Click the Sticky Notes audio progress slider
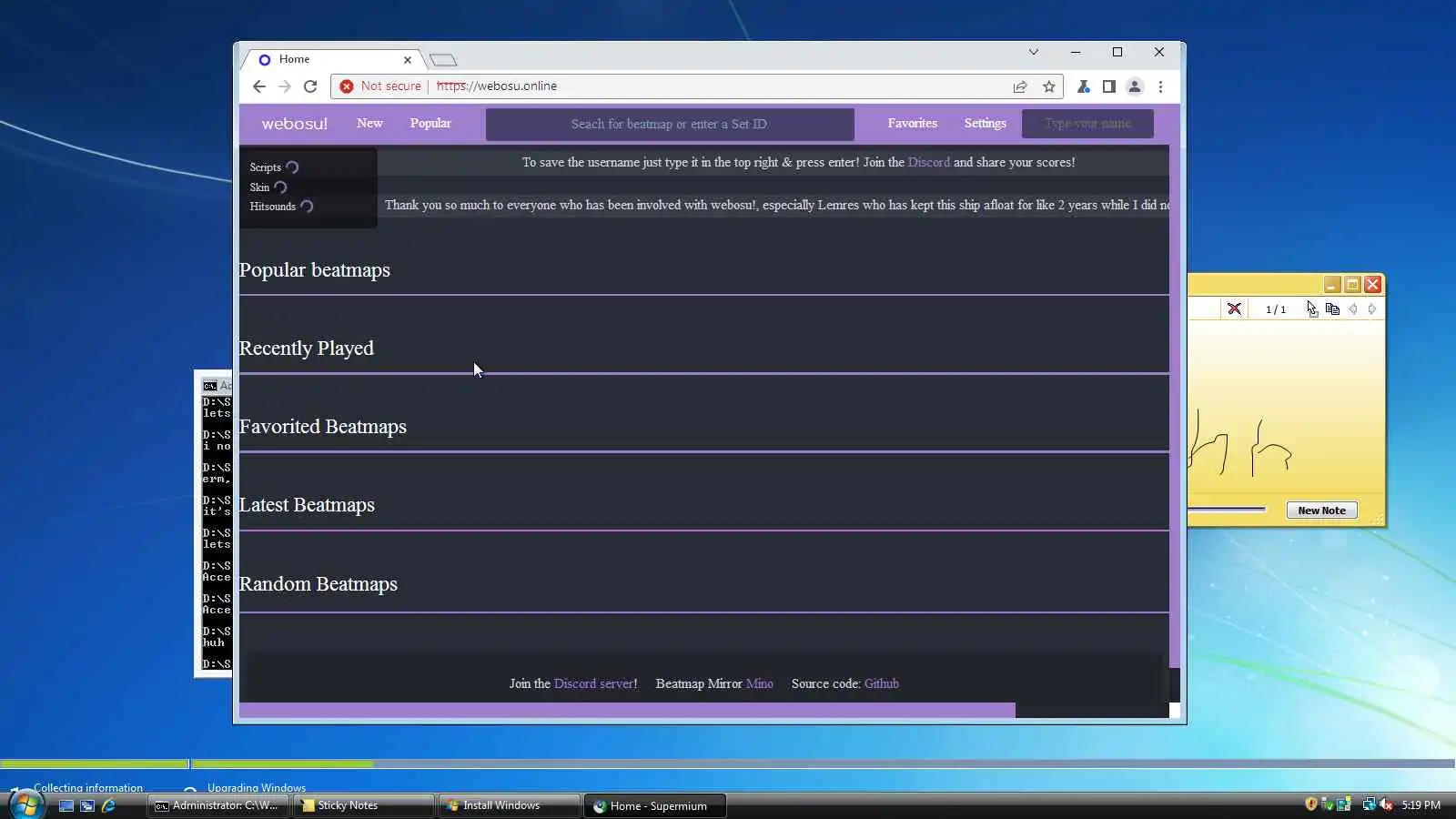This screenshot has width=1456, height=819. tap(1227, 510)
